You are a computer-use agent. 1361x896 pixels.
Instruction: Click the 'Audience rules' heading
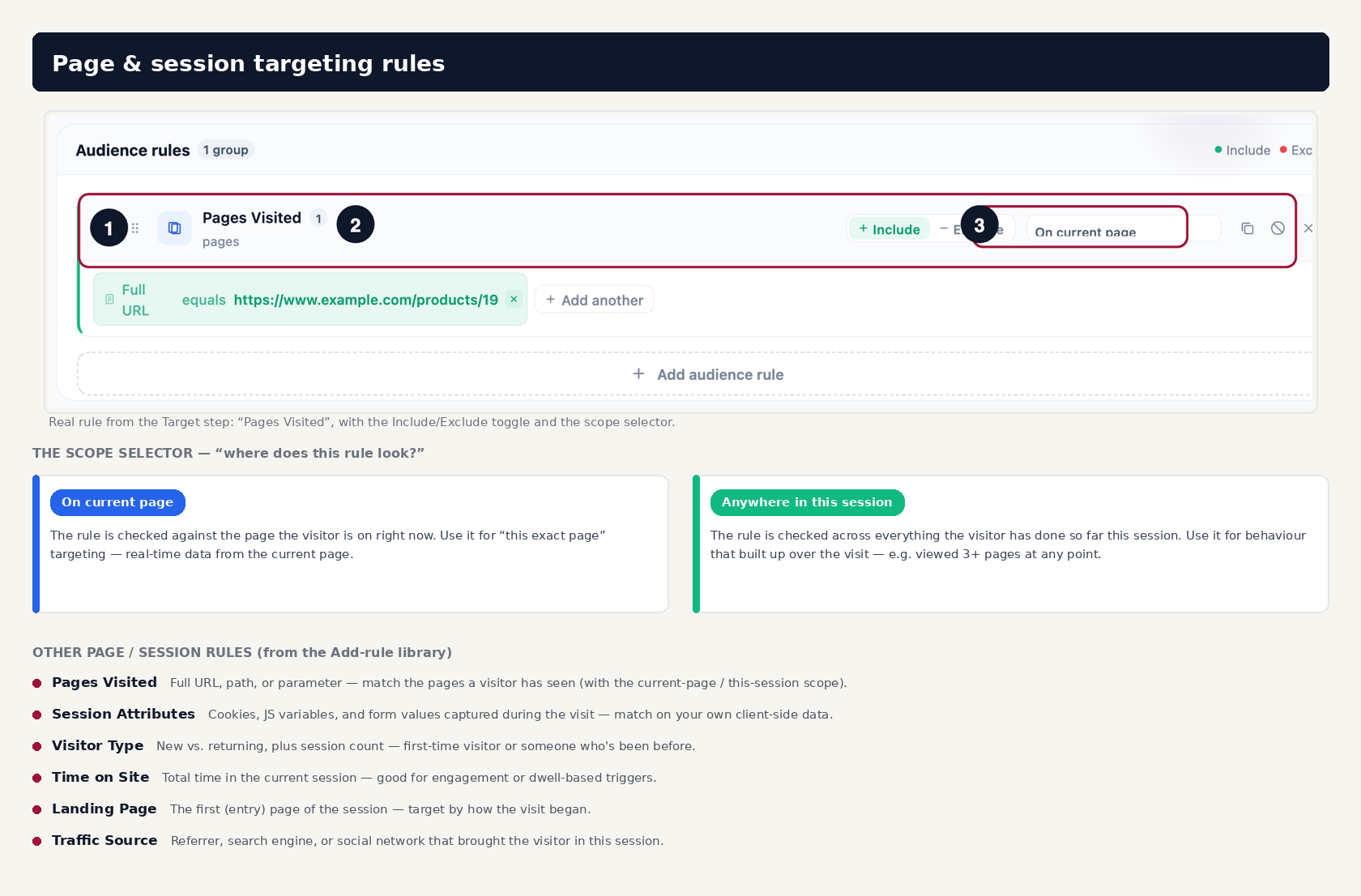pyautogui.click(x=133, y=151)
